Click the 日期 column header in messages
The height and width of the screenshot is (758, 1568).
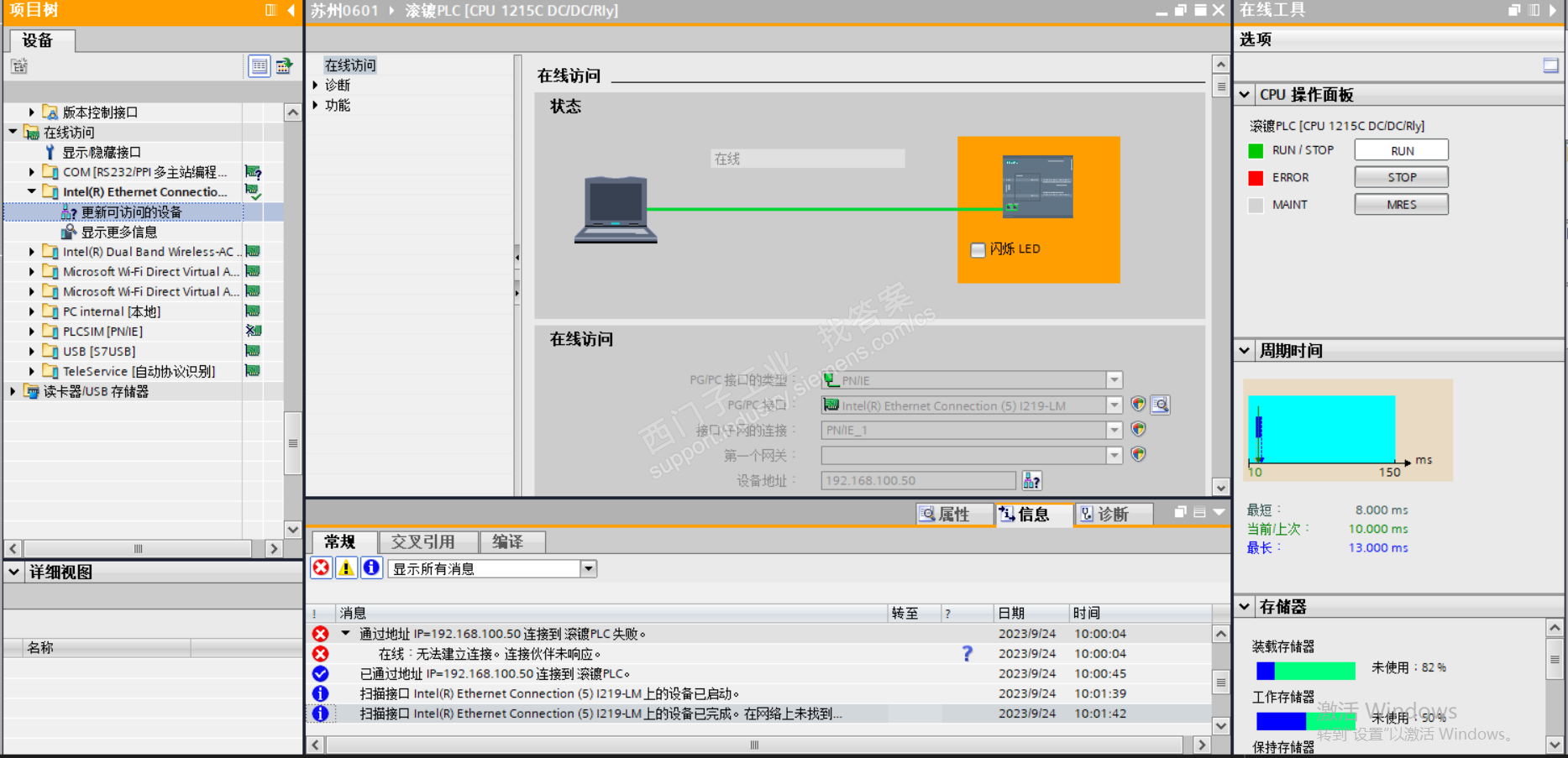[1031, 613]
